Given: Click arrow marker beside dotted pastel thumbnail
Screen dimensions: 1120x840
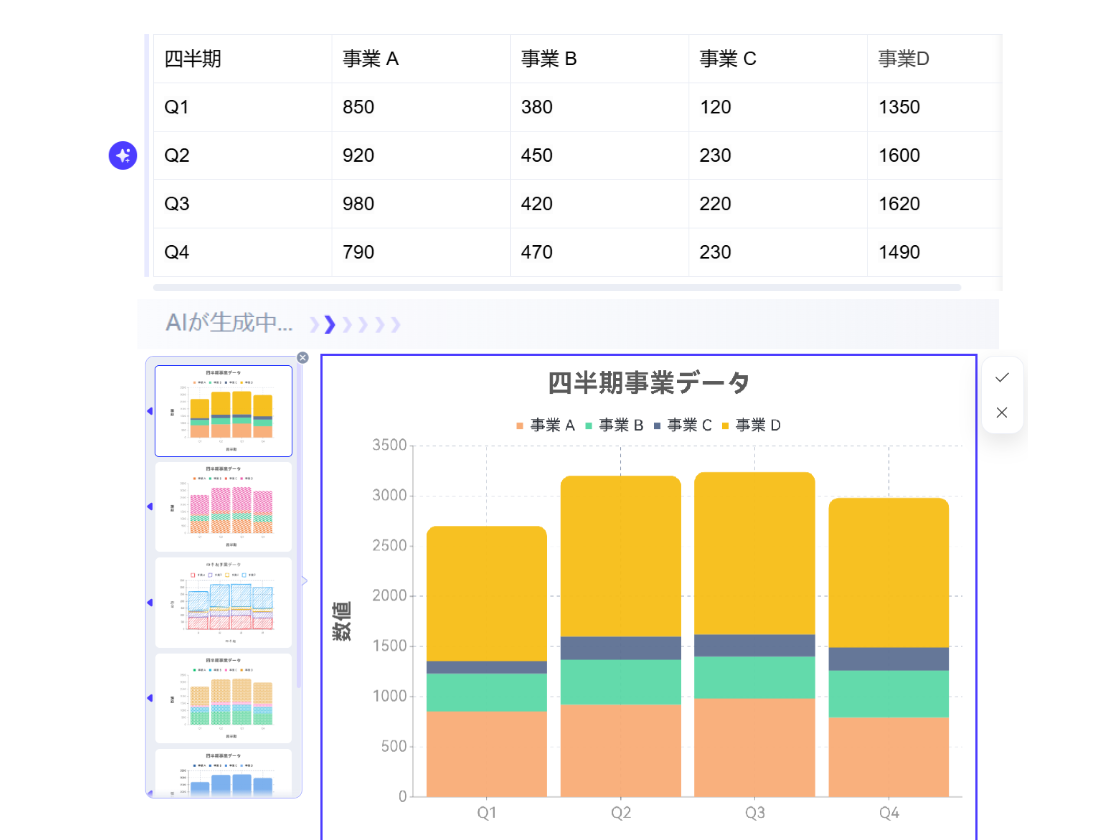Looking at the screenshot, I should 150,698.
